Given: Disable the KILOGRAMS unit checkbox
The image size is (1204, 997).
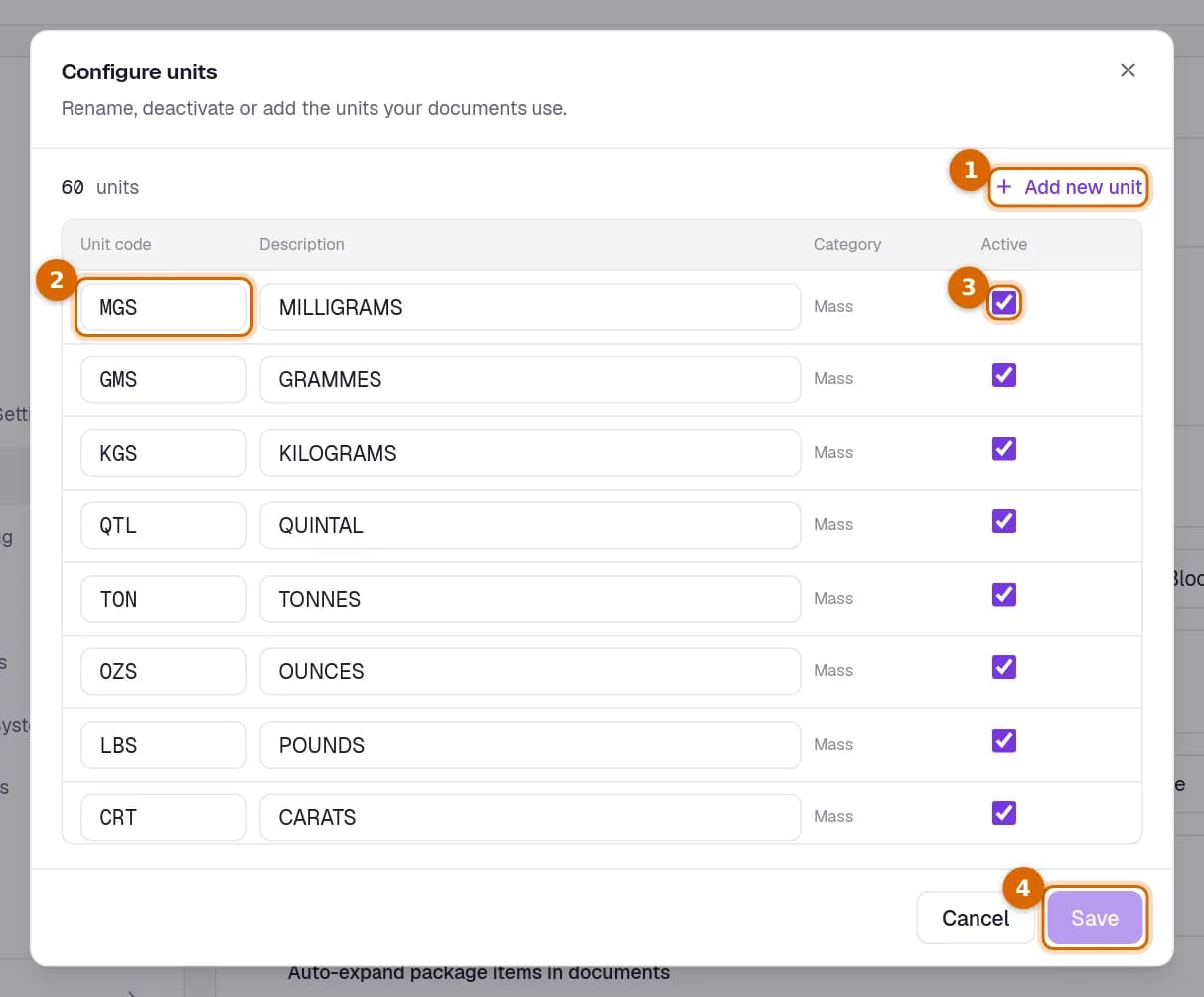Looking at the screenshot, I should coord(1004,448).
